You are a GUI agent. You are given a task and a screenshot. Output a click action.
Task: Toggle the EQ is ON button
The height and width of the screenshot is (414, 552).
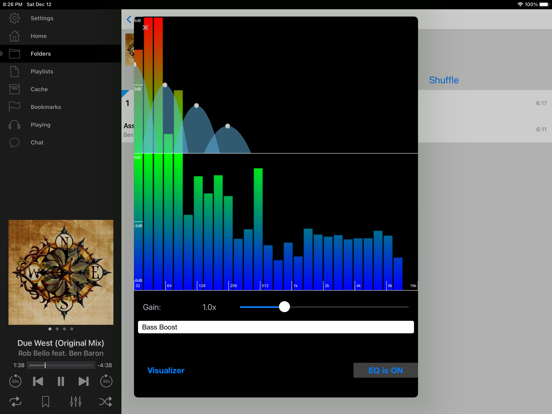pos(385,370)
